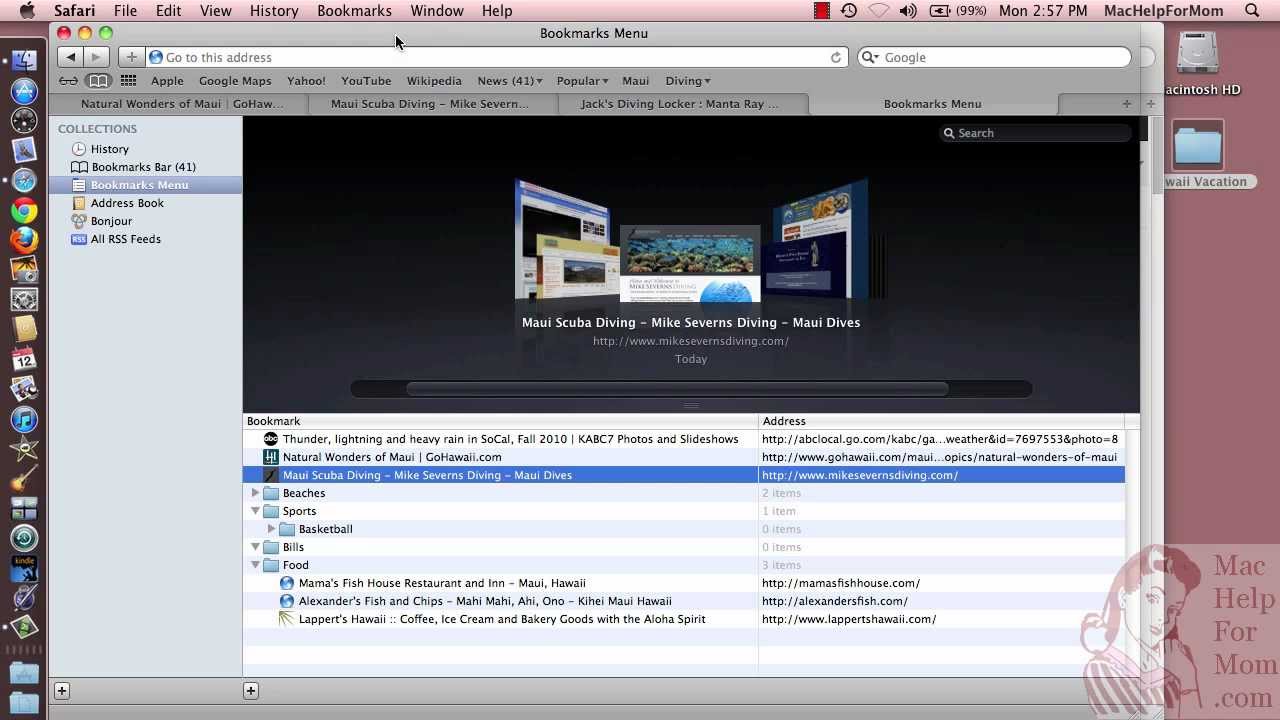Switch to Natural Wonders of Maui tab
This screenshot has width=1280, height=720.
click(x=182, y=104)
